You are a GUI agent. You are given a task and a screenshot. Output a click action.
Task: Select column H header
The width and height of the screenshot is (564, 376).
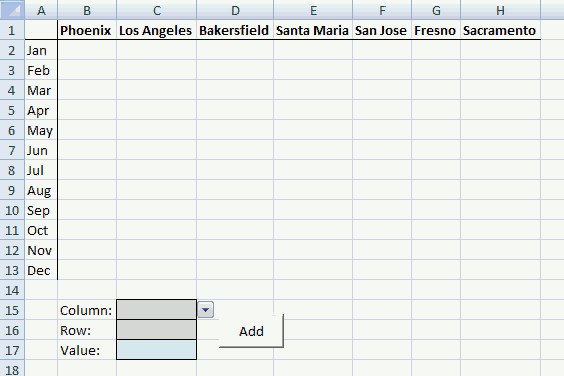click(x=500, y=10)
